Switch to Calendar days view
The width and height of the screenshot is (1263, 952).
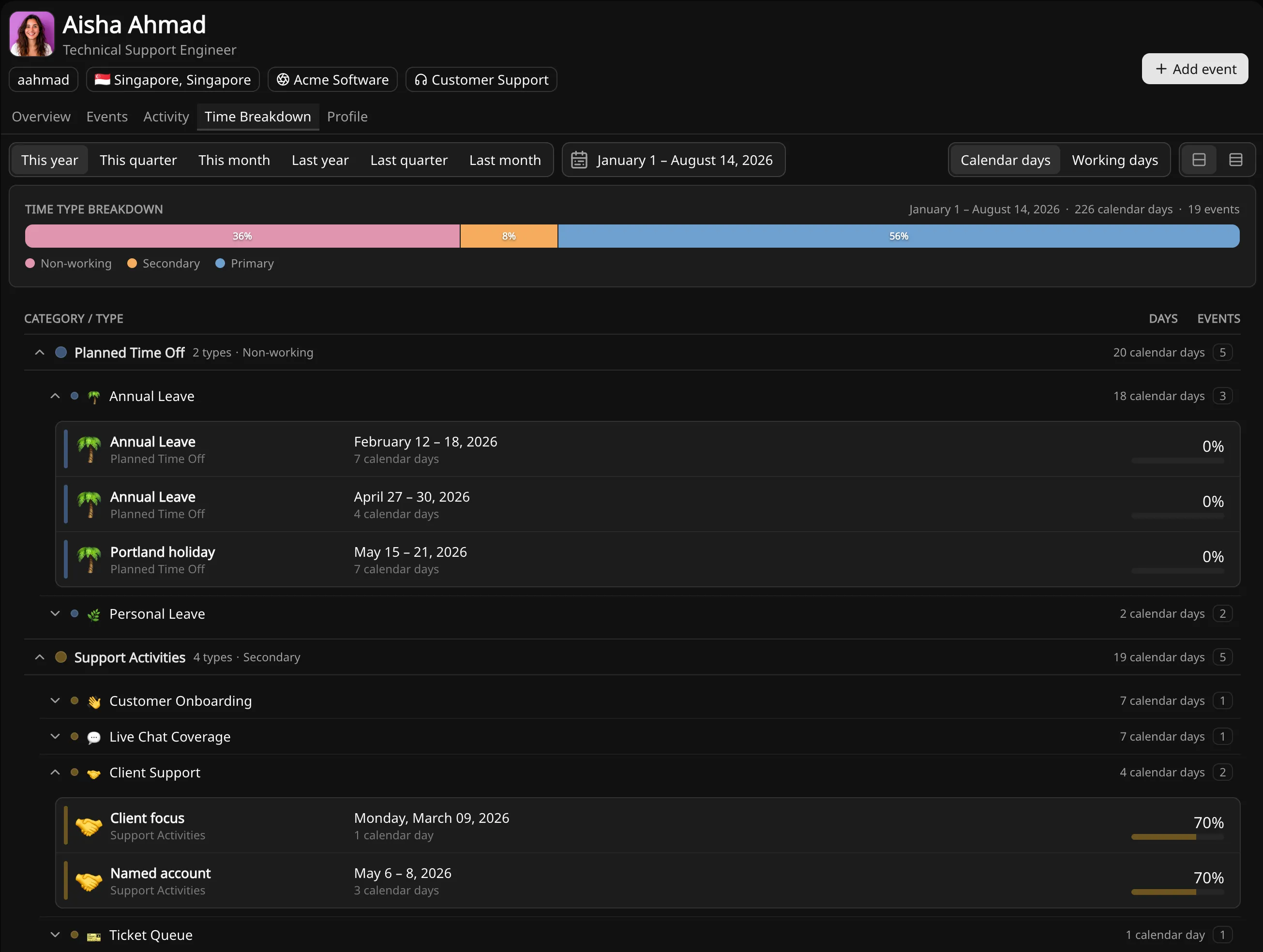[x=1005, y=160]
